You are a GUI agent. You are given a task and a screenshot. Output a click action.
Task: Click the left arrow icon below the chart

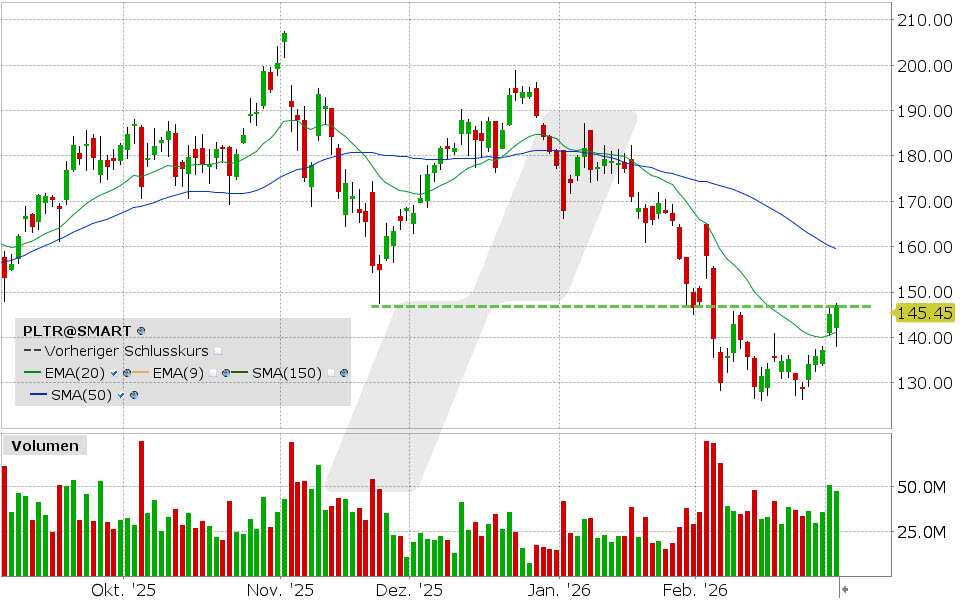pyautogui.click(x=845, y=590)
